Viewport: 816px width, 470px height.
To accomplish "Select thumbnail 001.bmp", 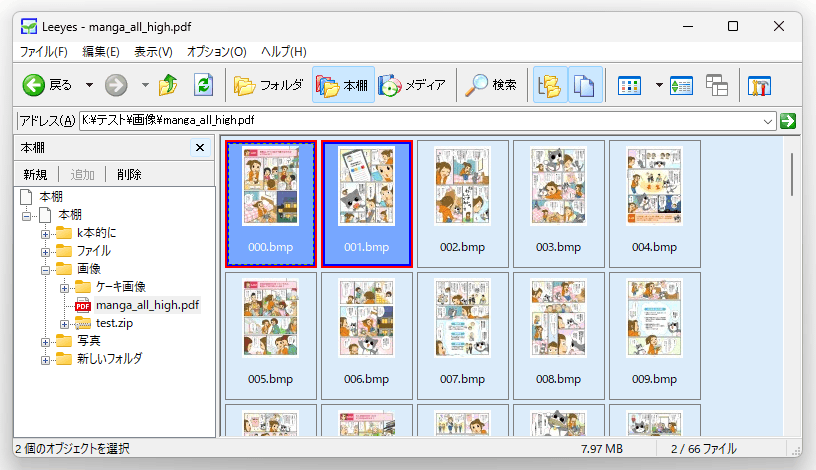I will [x=366, y=204].
